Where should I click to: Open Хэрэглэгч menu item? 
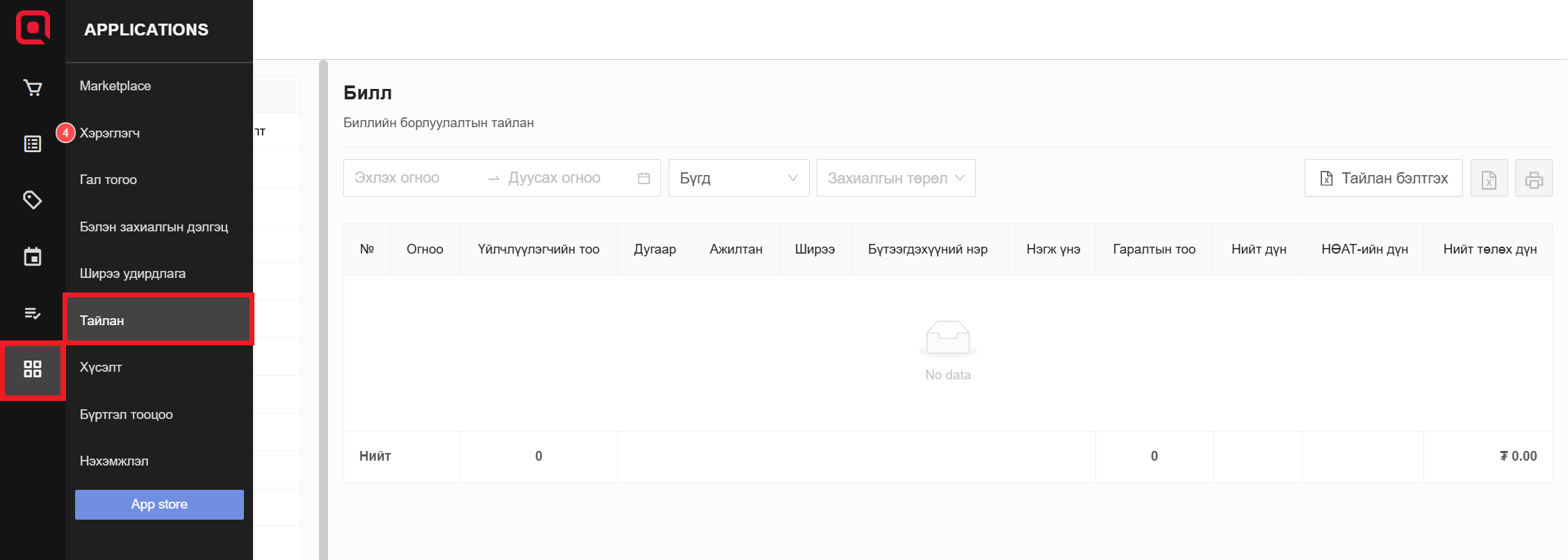click(110, 133)
